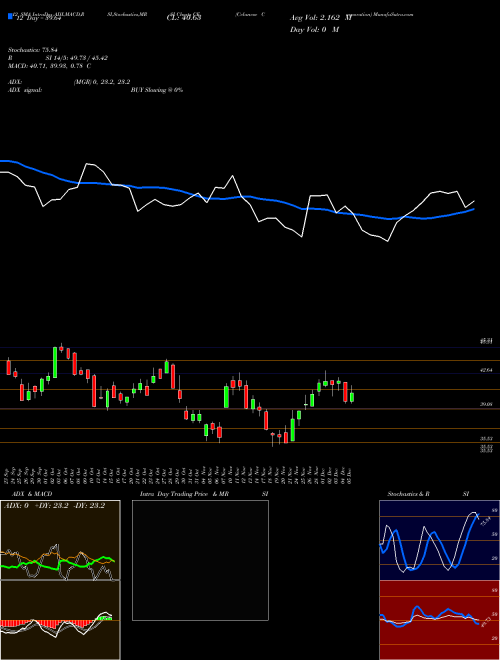Click the blue 12 Day SMA legend square
The image size is (500, 660).
click(11, 17)
